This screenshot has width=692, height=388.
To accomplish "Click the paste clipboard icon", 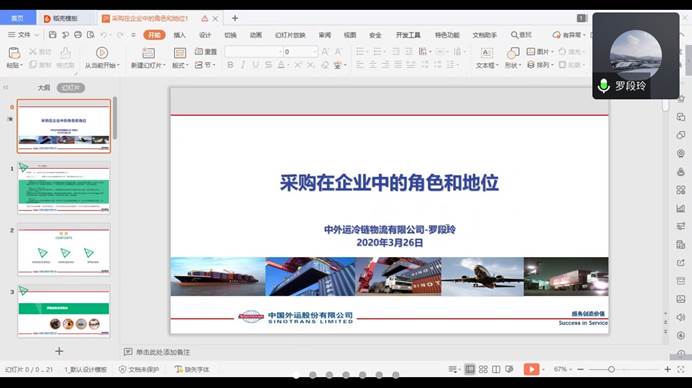I will click(14, 53).
